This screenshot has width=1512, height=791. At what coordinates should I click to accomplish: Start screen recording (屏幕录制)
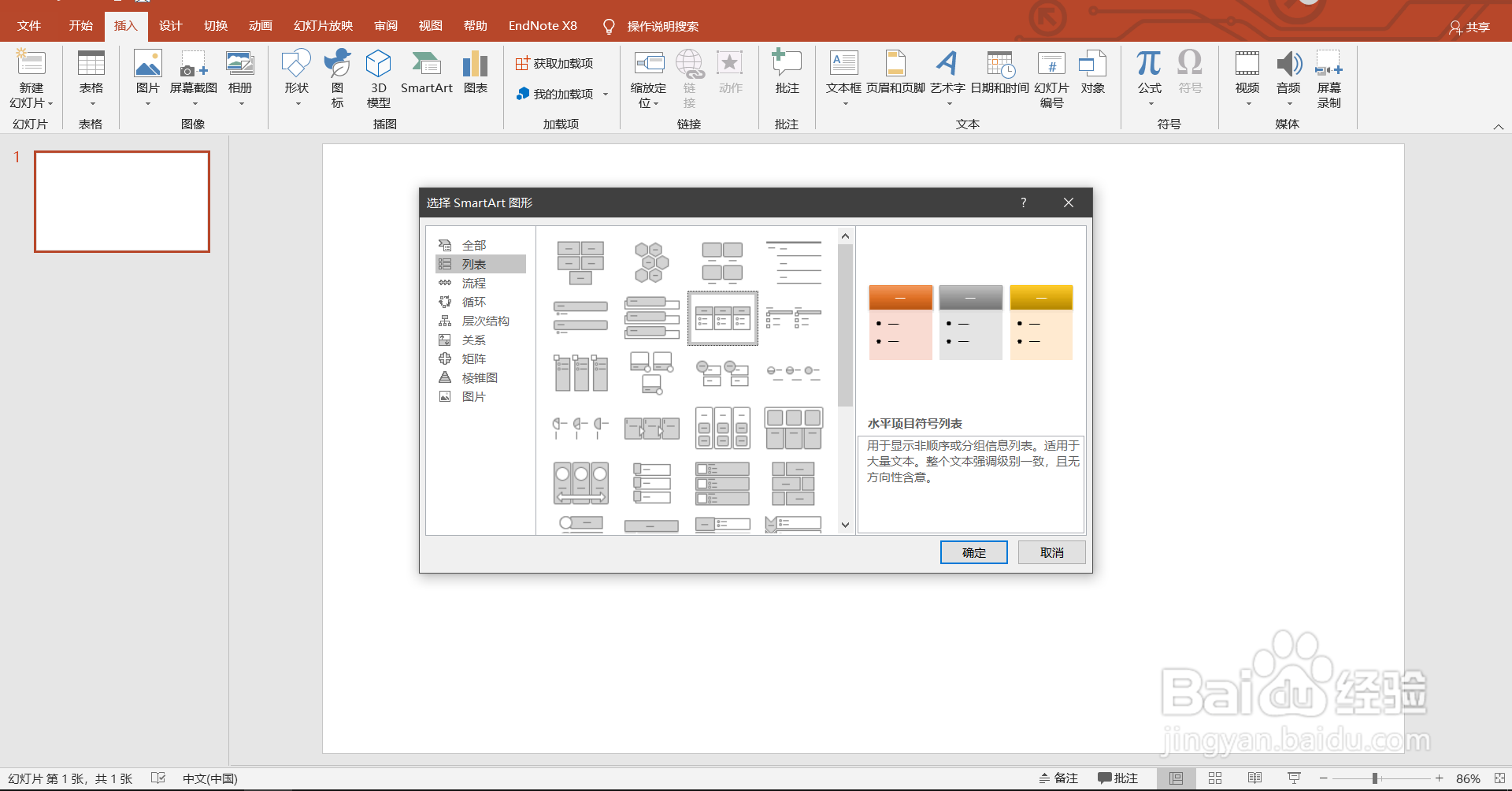(x=1329, y=78)
